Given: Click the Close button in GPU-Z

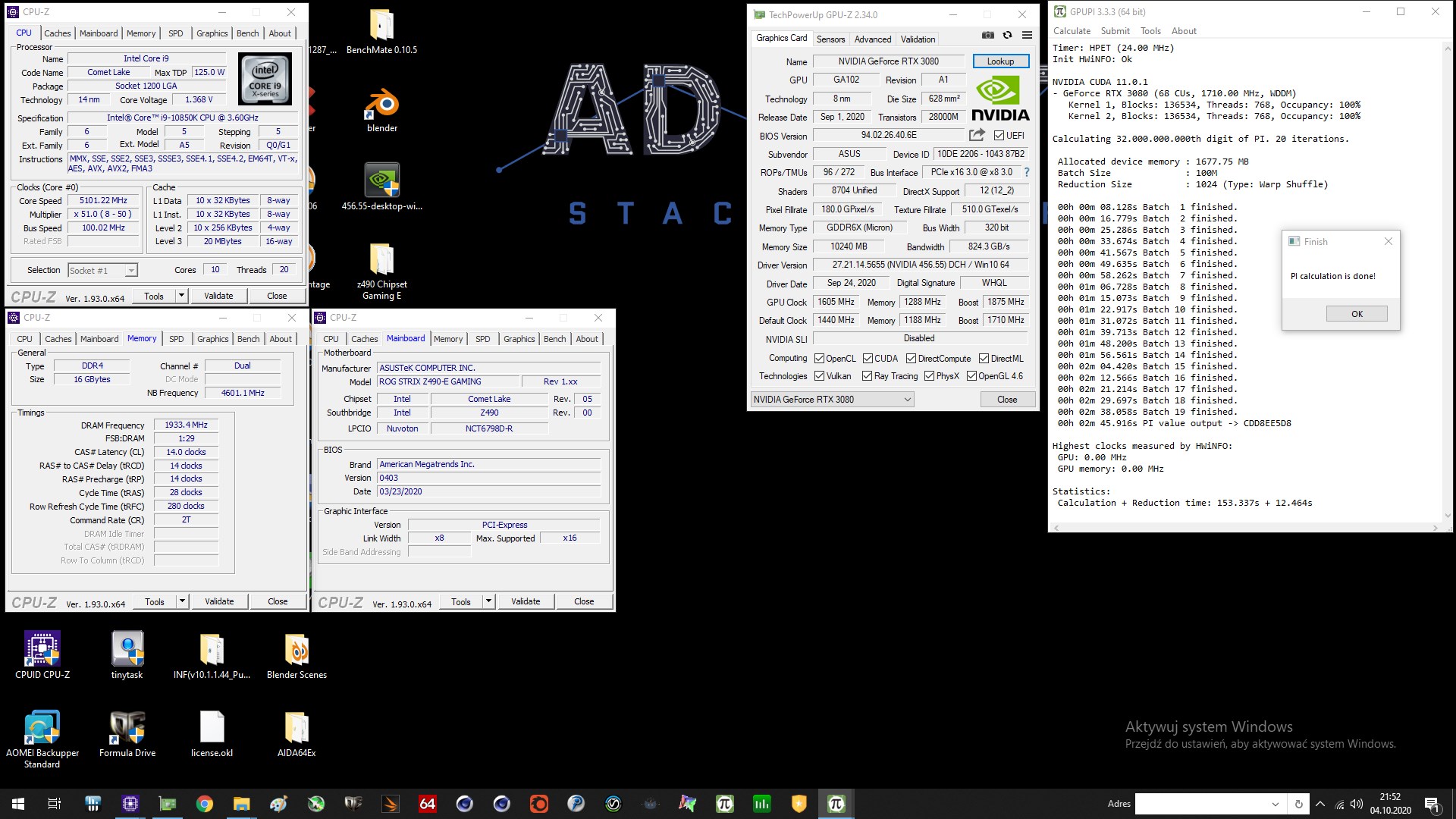Looking at the screenshot, I should 1007,400.
